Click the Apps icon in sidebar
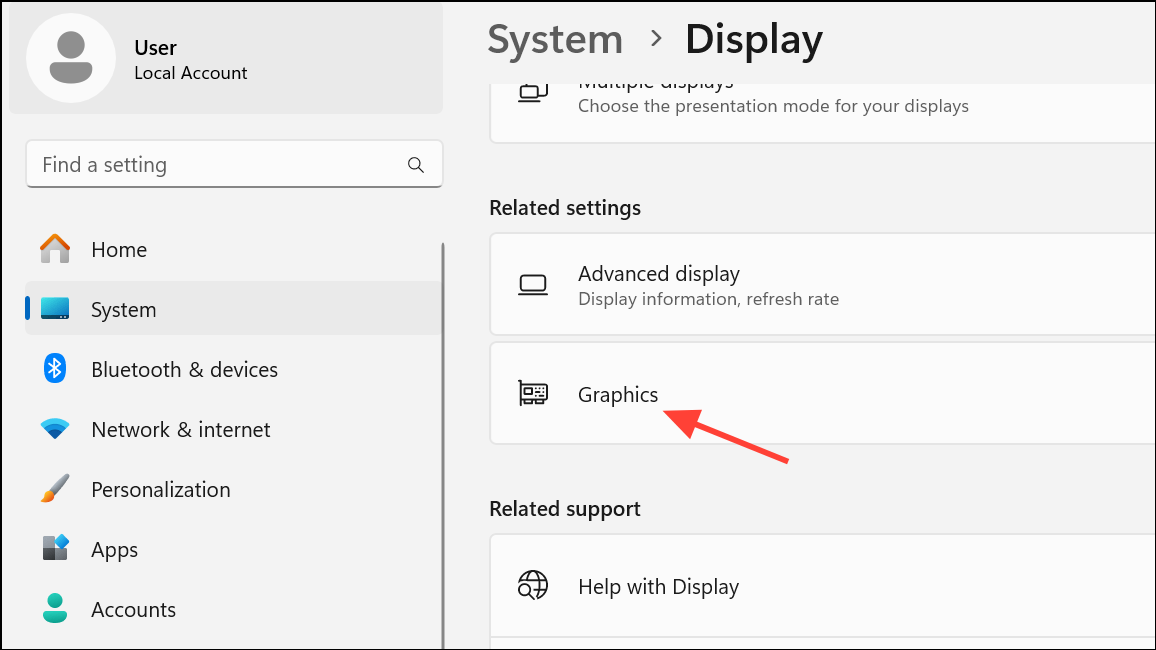 (x=57, y=549)
